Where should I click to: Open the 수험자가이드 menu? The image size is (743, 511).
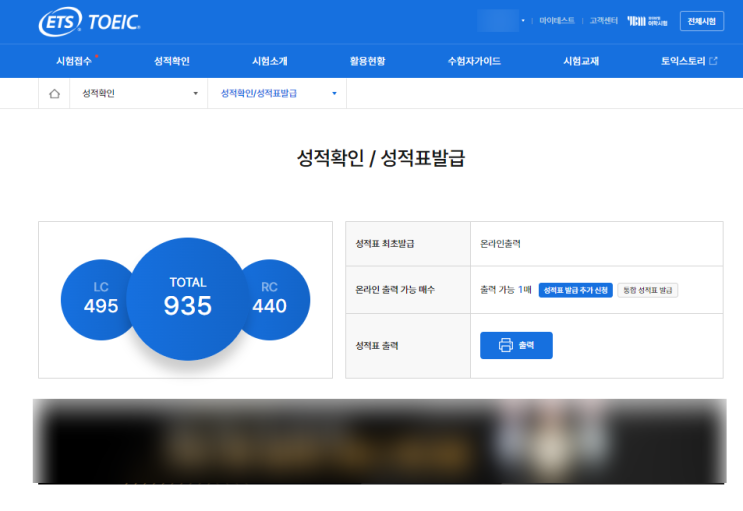pyautogui.click(x=474, y=61)
